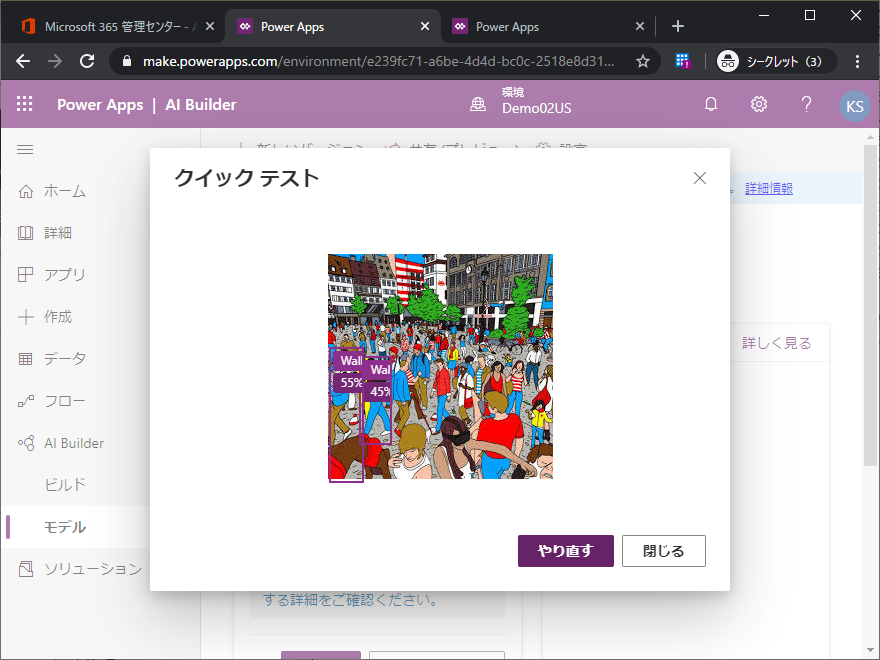Select the フロー menu item
Image resolution: width=880 pixels, height=660 pixels.
click(65, 401)
